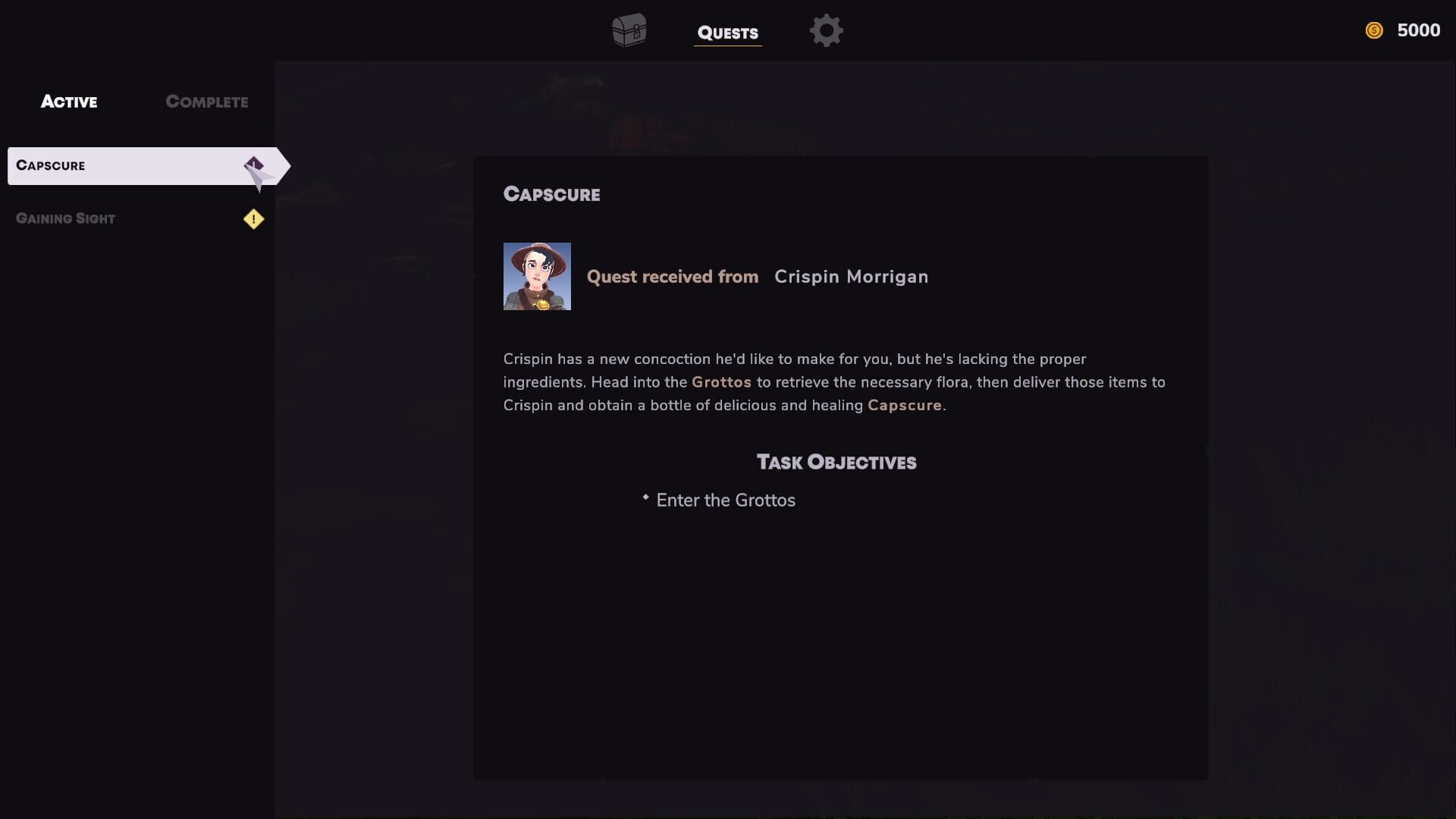The width and height of the screenshot is (1456, 819).
Task: Expand the Gaining Sight quest details
Action: point(66,218)
